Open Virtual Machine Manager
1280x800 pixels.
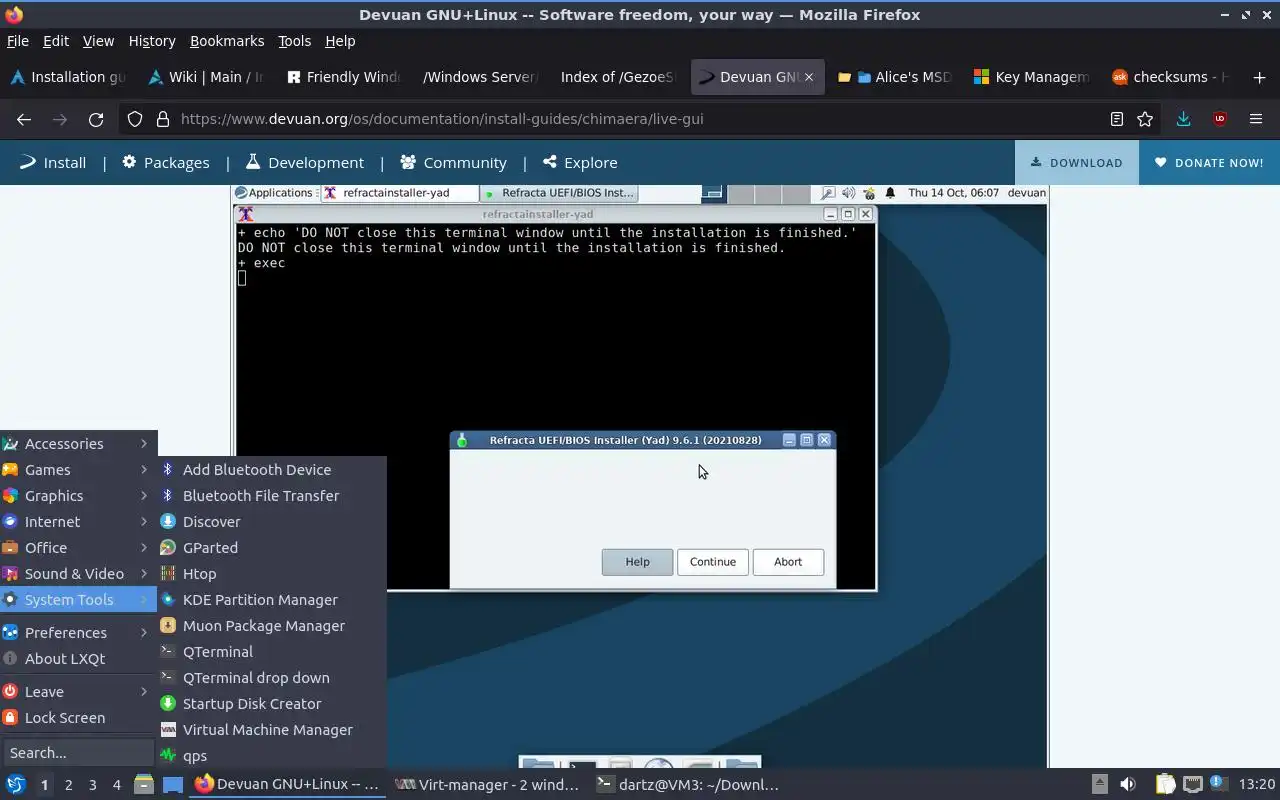tap(271, 729)
